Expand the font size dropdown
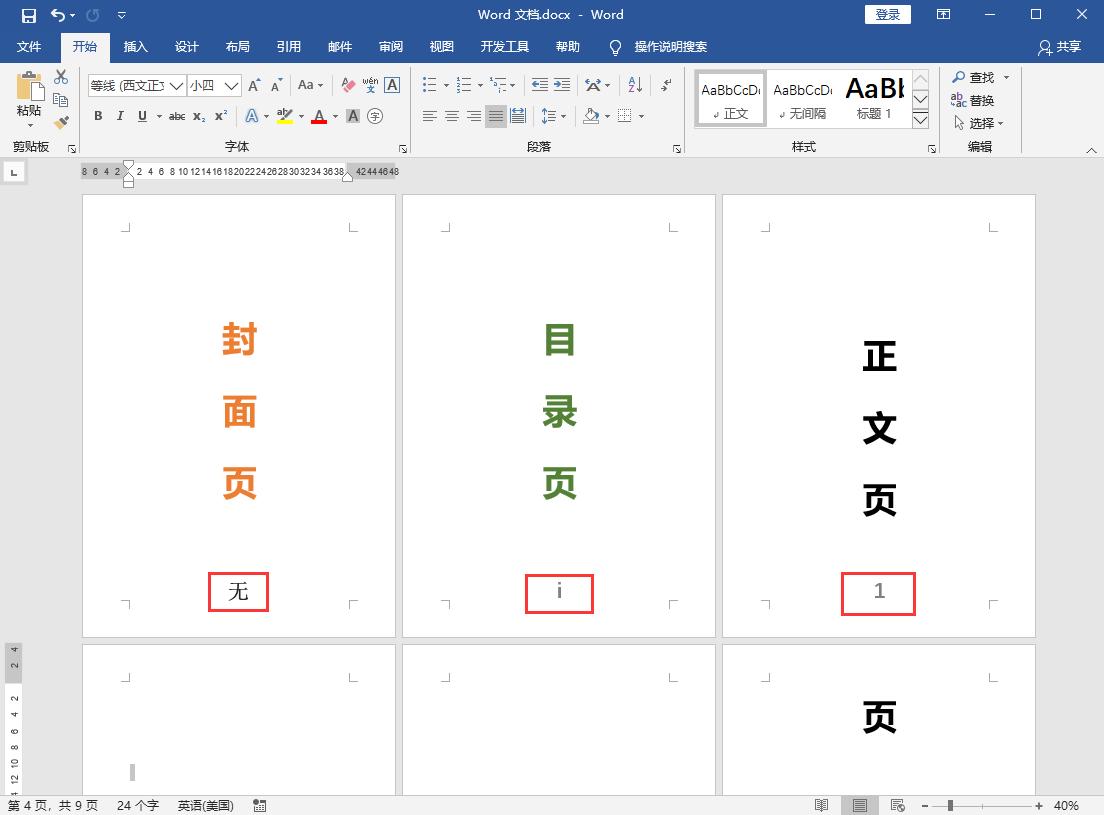1104x815 pixels. [x=231, y=84]
